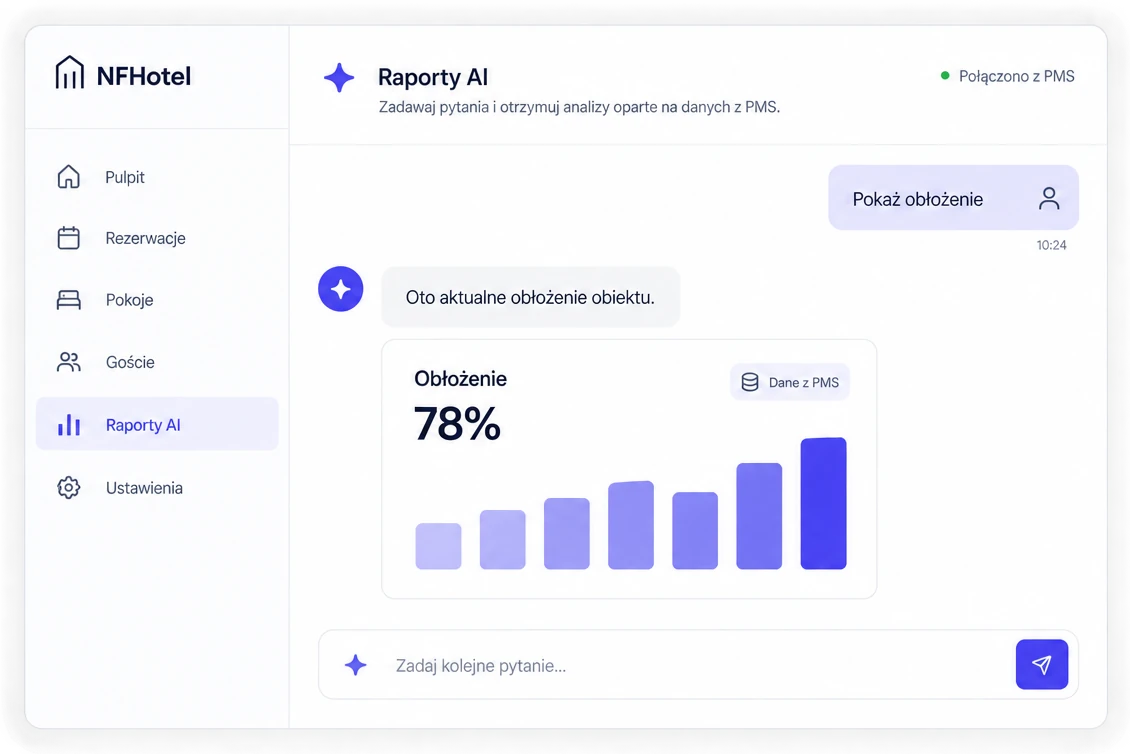Select Raporty AI in the sidebar
1130x754 pixels.
[157, 424]
